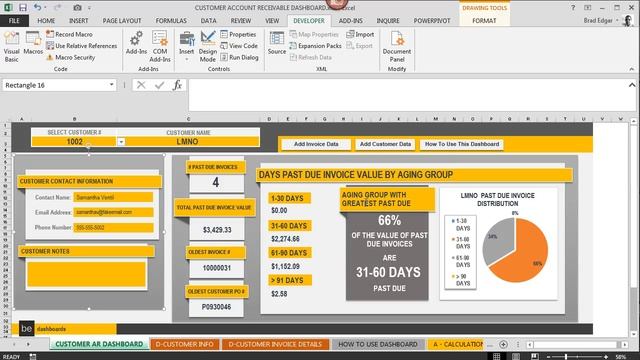Image resolution: width=640 pixels, height=360 pixels.
Task: Open COM Add-Ins dialog
Action: pyautogui.click(x=160, y=47)
